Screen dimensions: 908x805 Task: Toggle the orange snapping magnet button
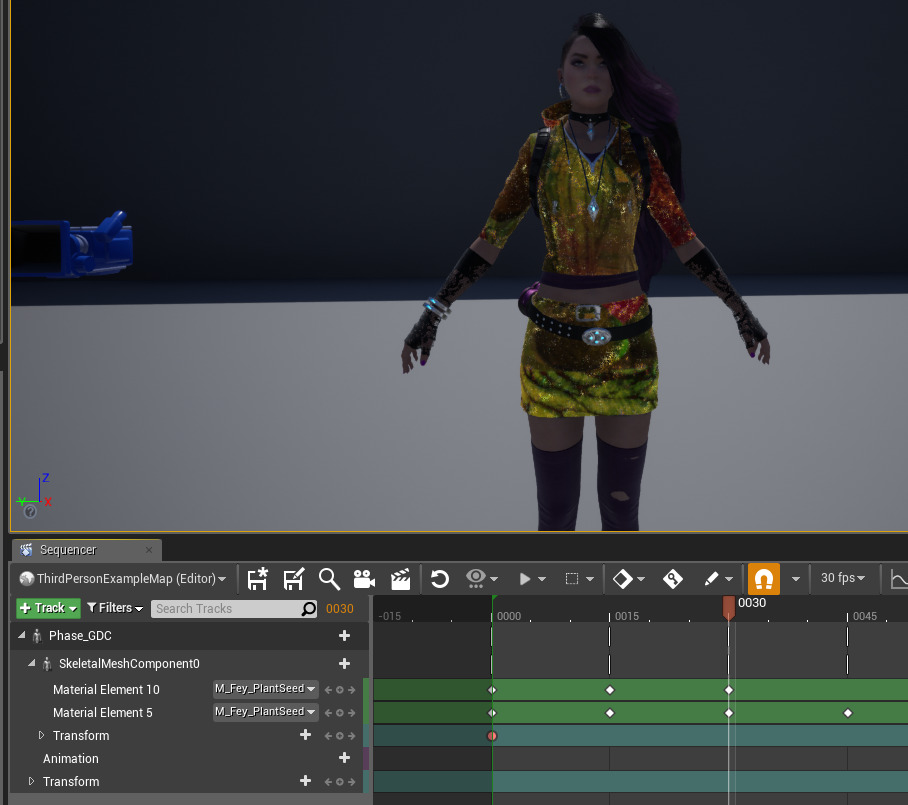pos(763,579)
